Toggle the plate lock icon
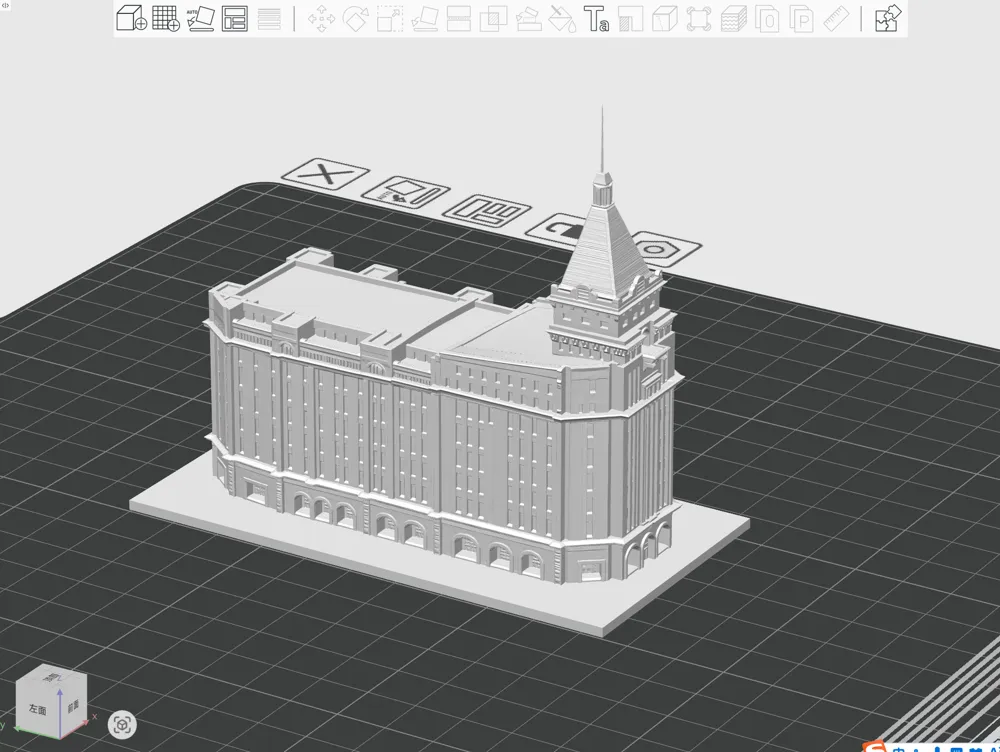 pyautogui.click(x=560, y=228)
